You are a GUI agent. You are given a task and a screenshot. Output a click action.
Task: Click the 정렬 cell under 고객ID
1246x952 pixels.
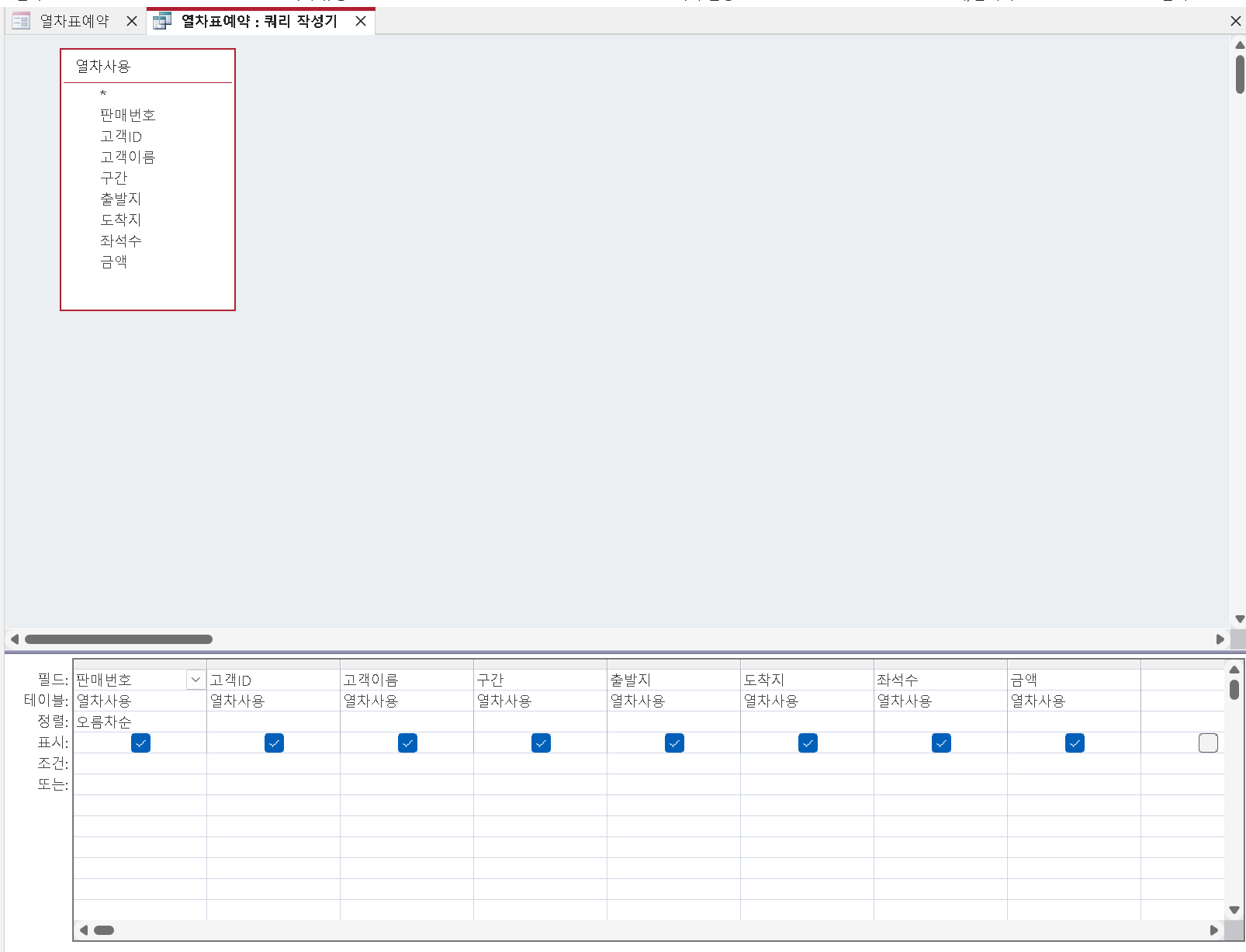[x=273, y=722]
